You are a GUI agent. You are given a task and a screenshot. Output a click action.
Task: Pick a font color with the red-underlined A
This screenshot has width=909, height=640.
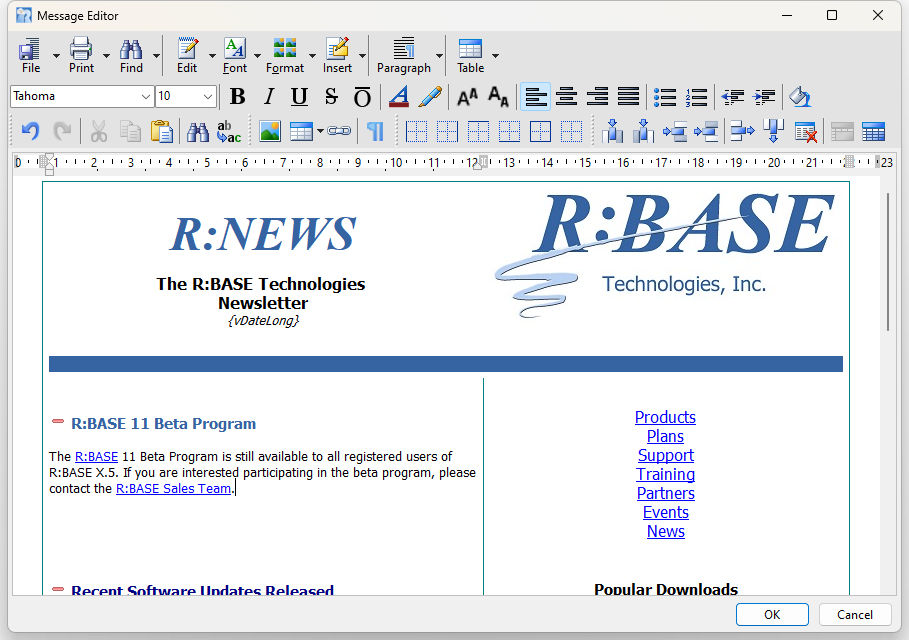(398, 97)
